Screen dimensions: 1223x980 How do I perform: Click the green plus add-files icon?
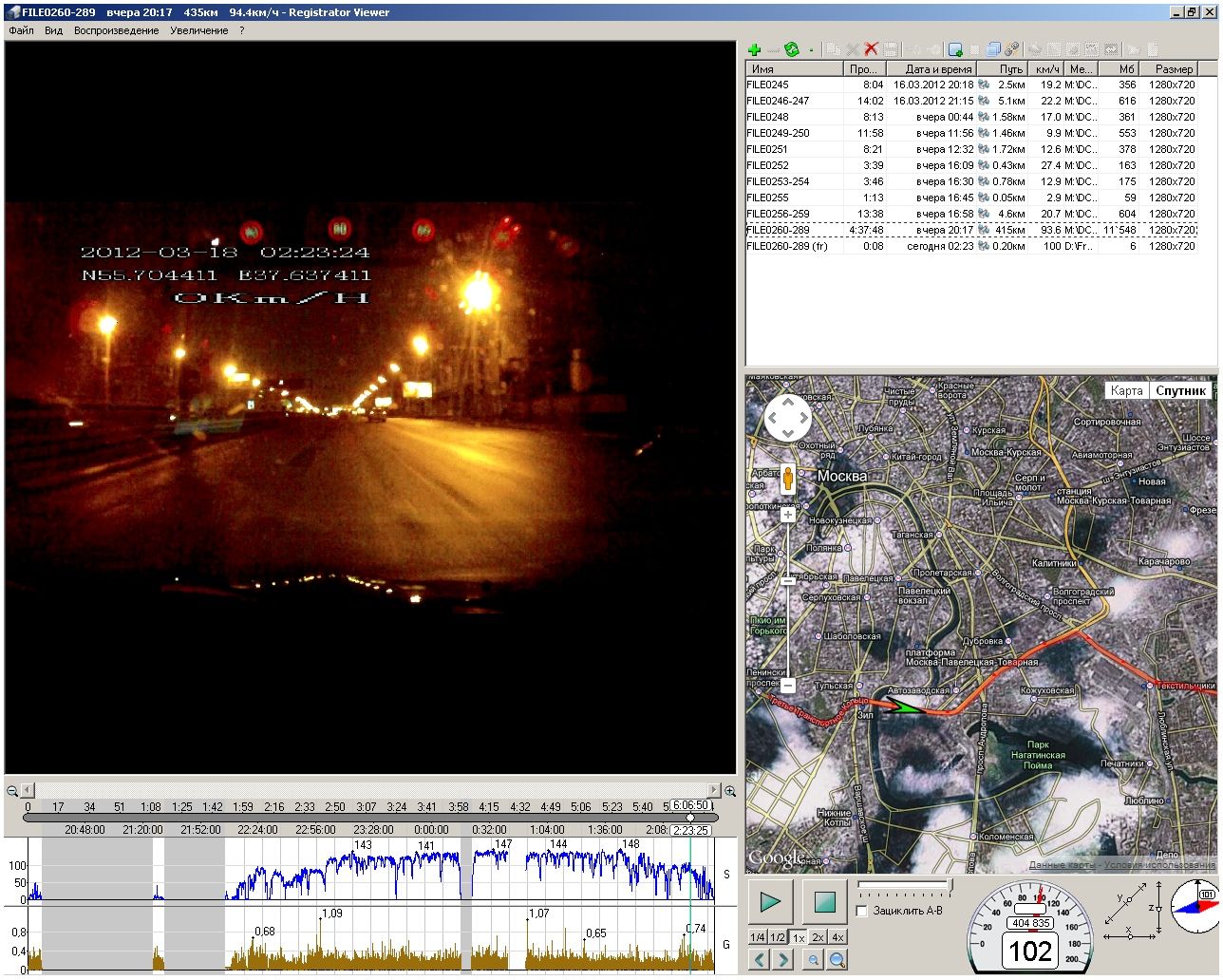coord(755,49)
